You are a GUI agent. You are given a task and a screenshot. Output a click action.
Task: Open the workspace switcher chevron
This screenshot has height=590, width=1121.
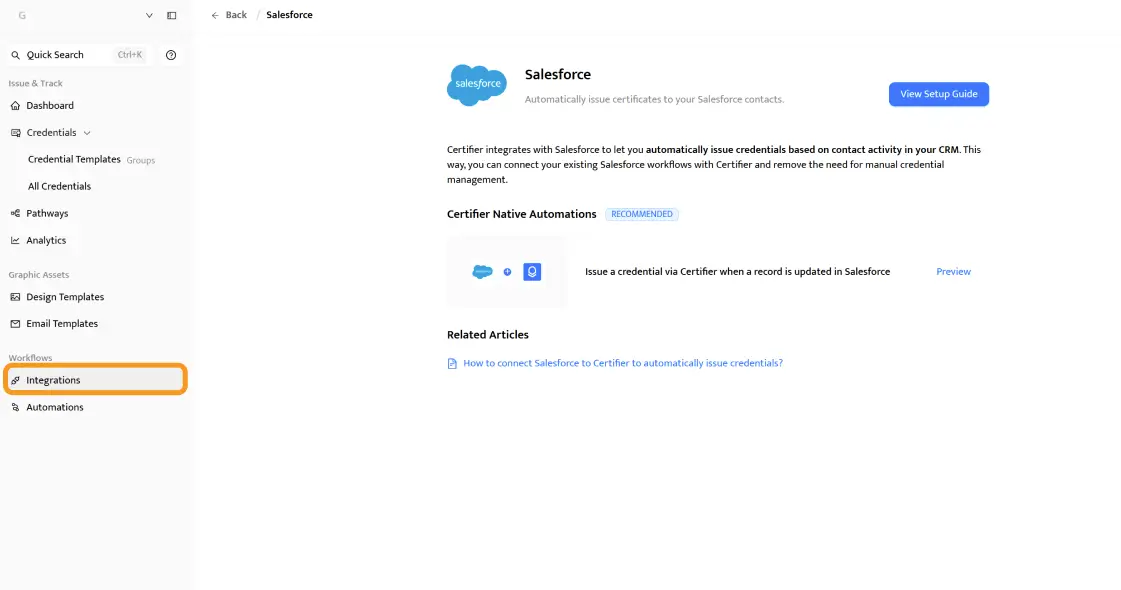[x=149, y=15]
